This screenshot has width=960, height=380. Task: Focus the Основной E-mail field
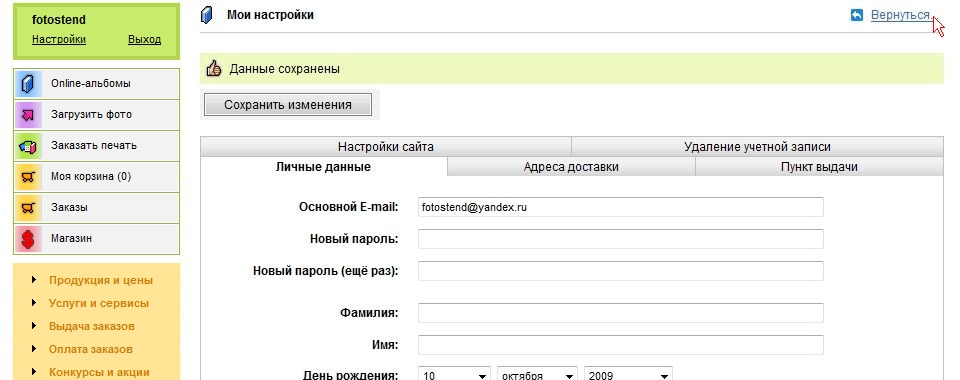(621, 207)
